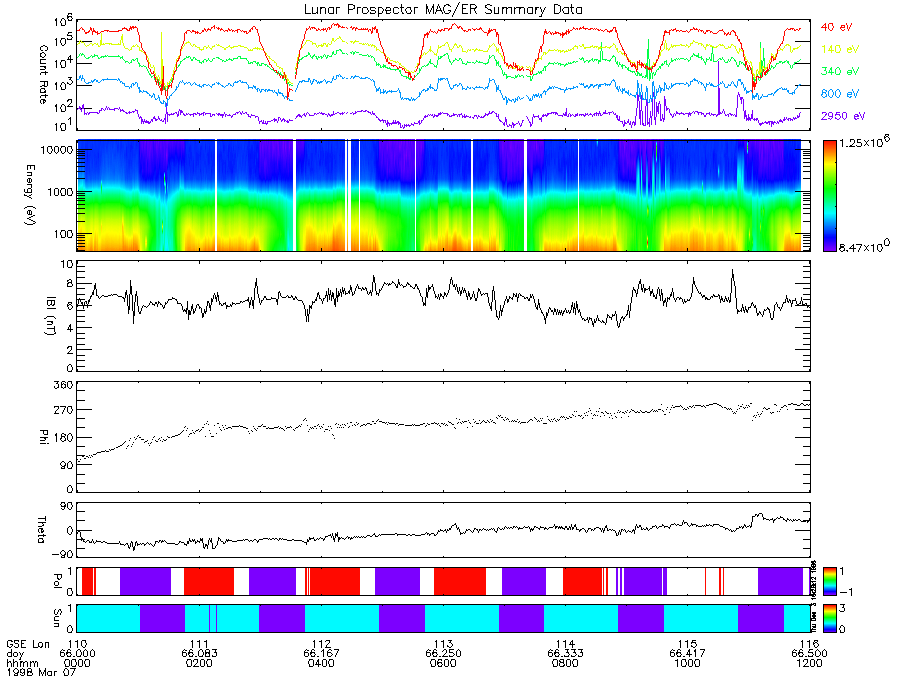The image size is (900, 700).
Task: Click the '|B| (nT)' axis label
Action: 51,316
